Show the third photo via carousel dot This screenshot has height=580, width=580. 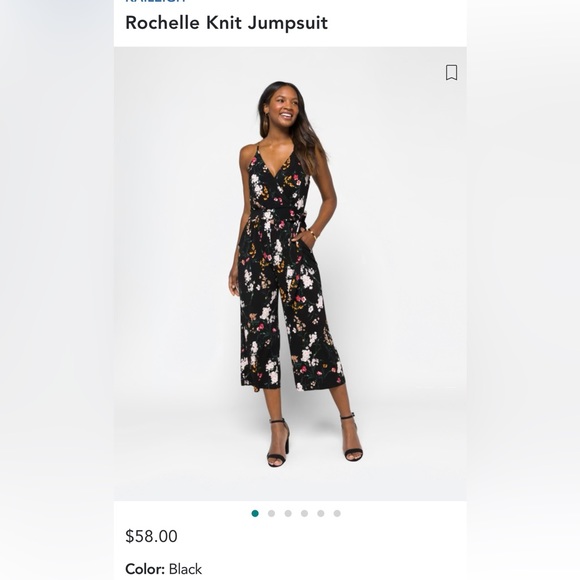click(x=288, y=513)
